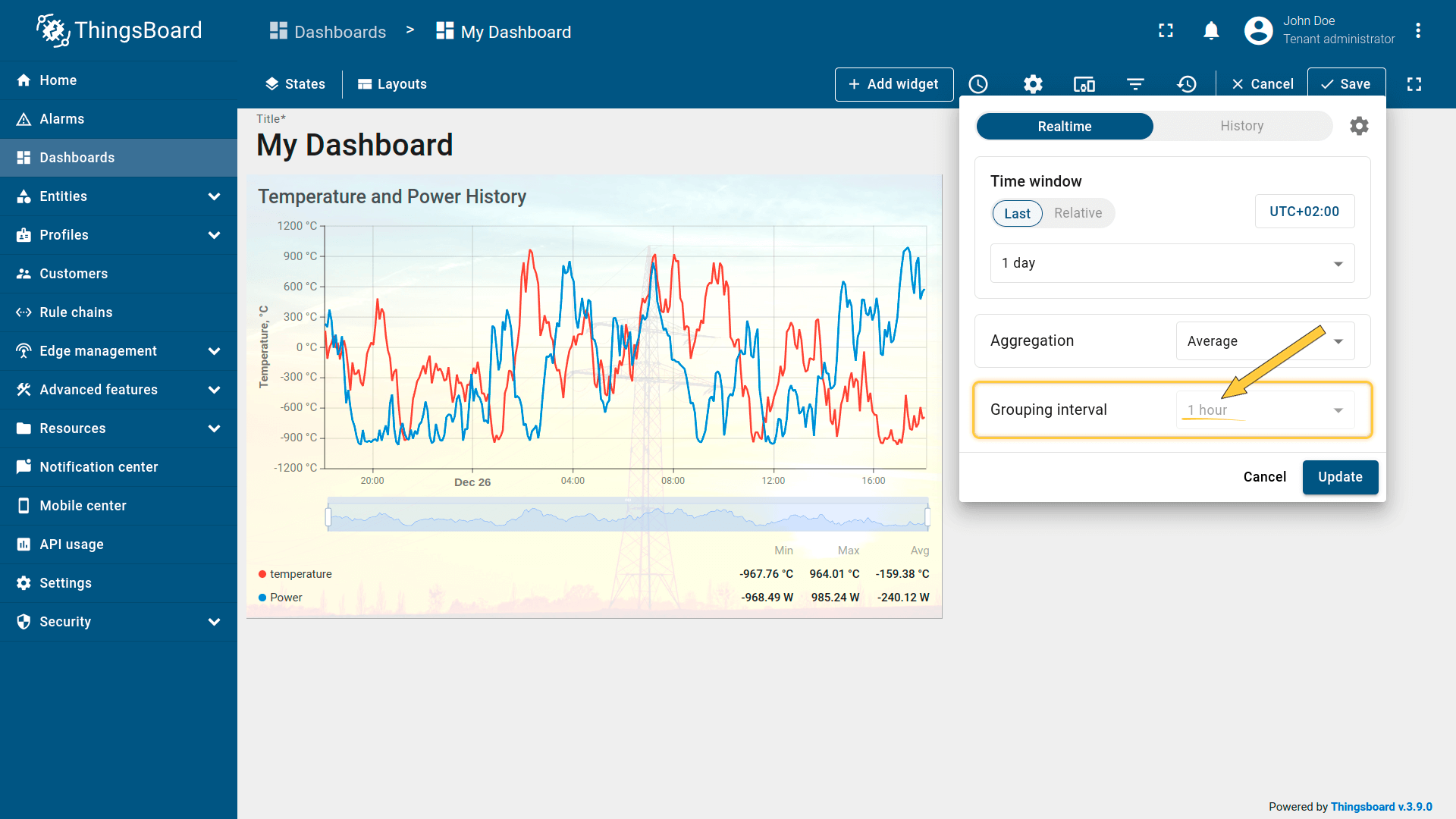1456x819 pixels.
Task: Open manage entity aliases icon
Action: click(x=1084, y=84)
